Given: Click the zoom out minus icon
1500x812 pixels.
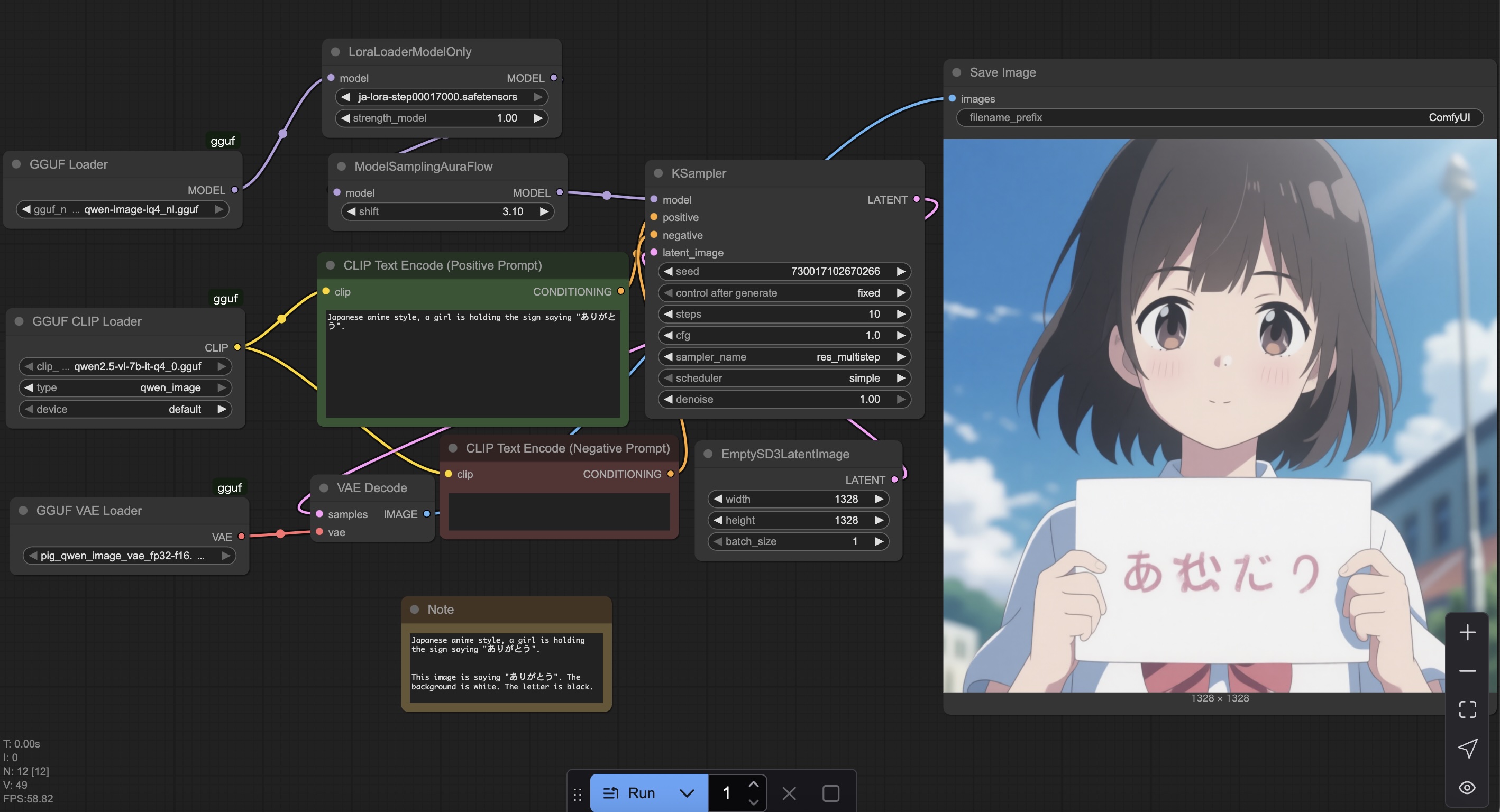Looking at the screenshot, I should 1467,671.
